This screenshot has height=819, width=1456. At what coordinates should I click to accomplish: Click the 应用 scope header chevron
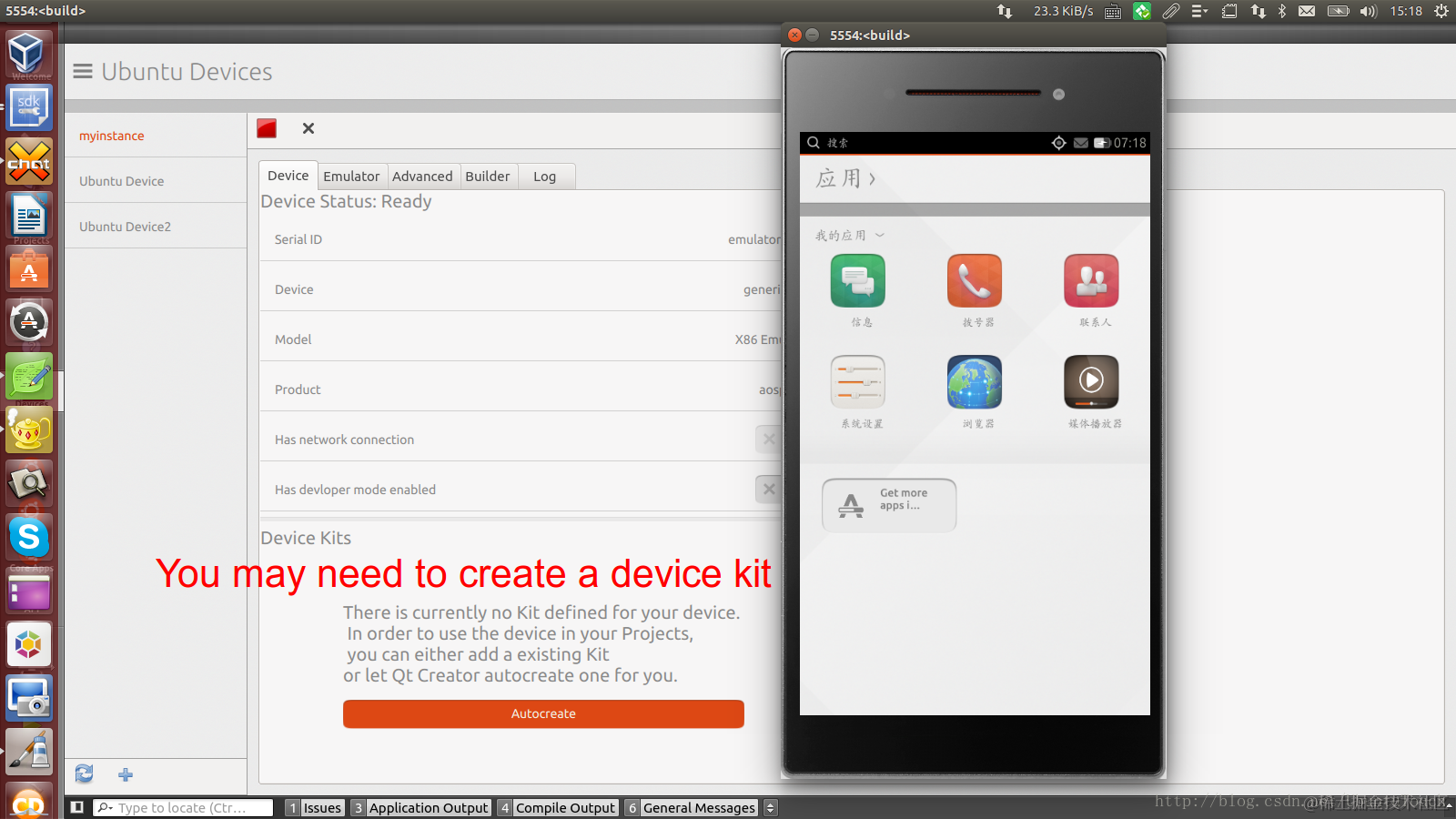click(x=872, y=178)
